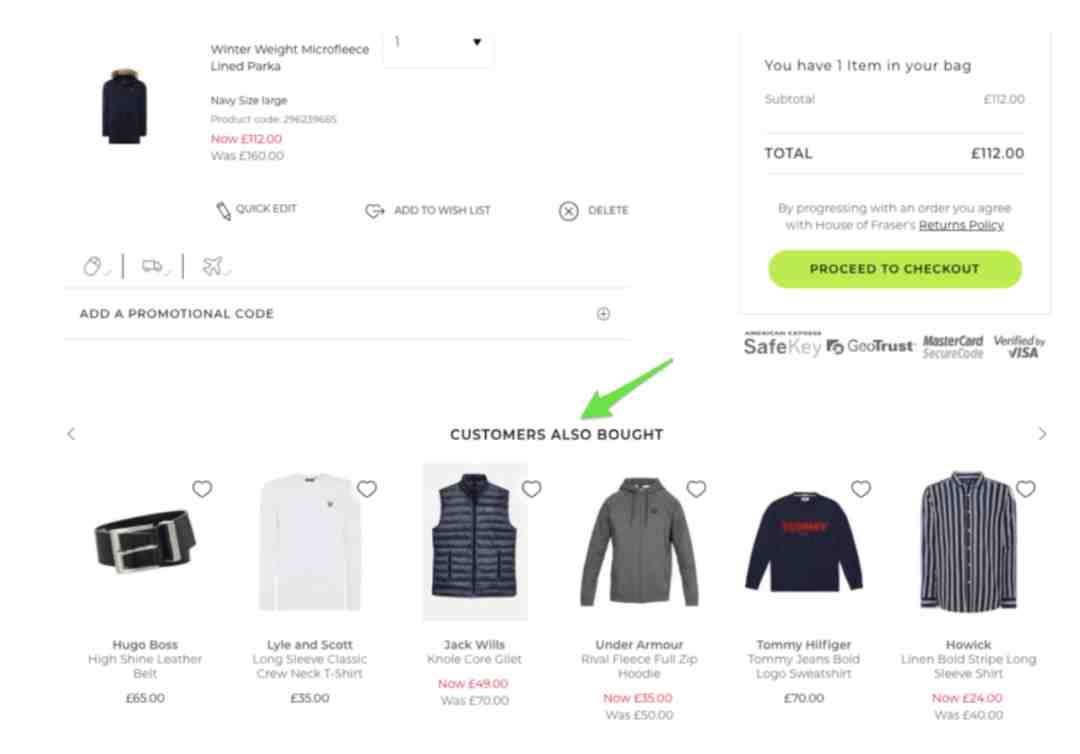Click Proceed to Checkout button
1080x754 pixels.
(895, 269)
